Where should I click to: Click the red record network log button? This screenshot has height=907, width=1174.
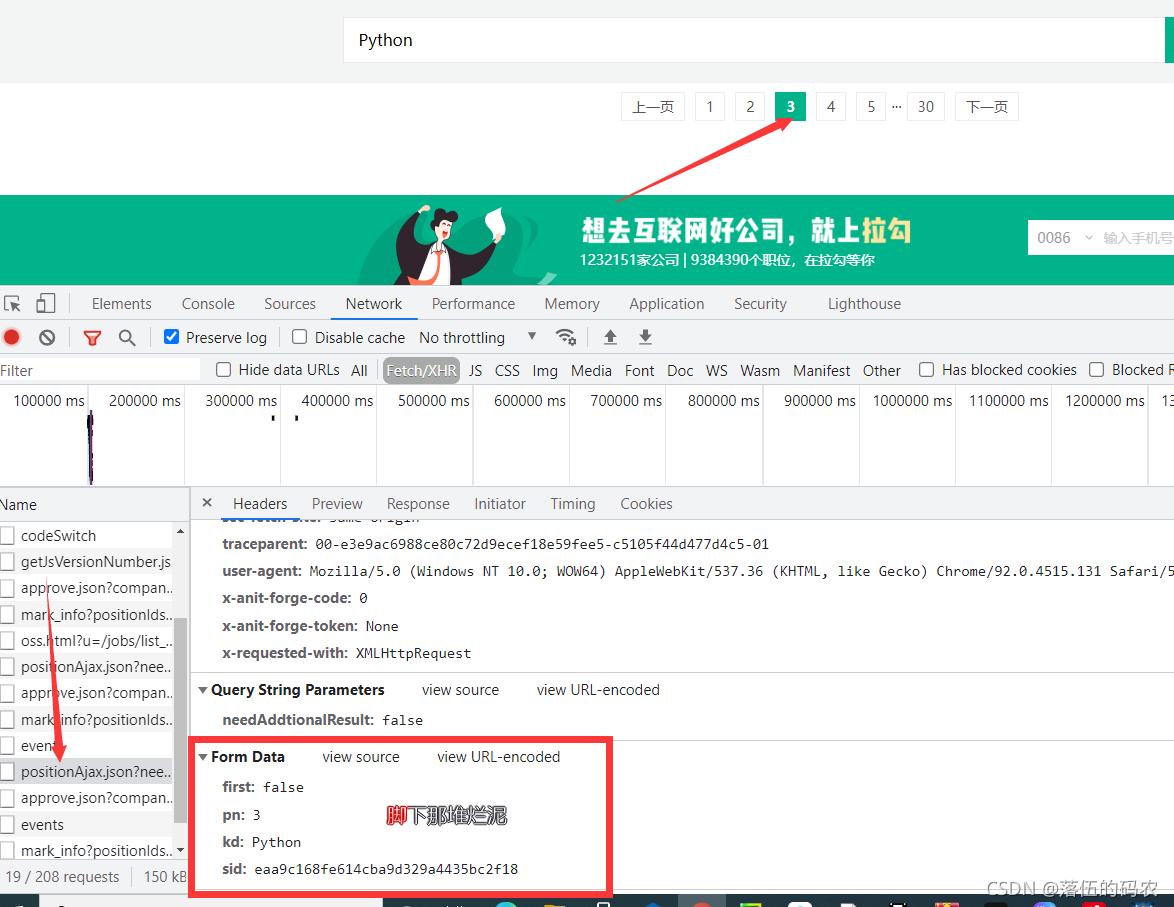(x=10, y=337)
